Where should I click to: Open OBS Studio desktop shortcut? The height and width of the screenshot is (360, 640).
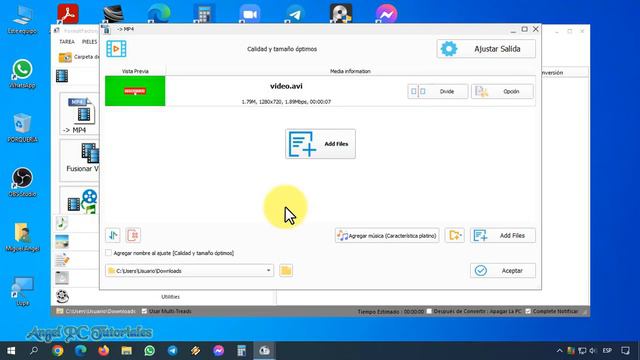pyautogui.click(x=22, y=182)
